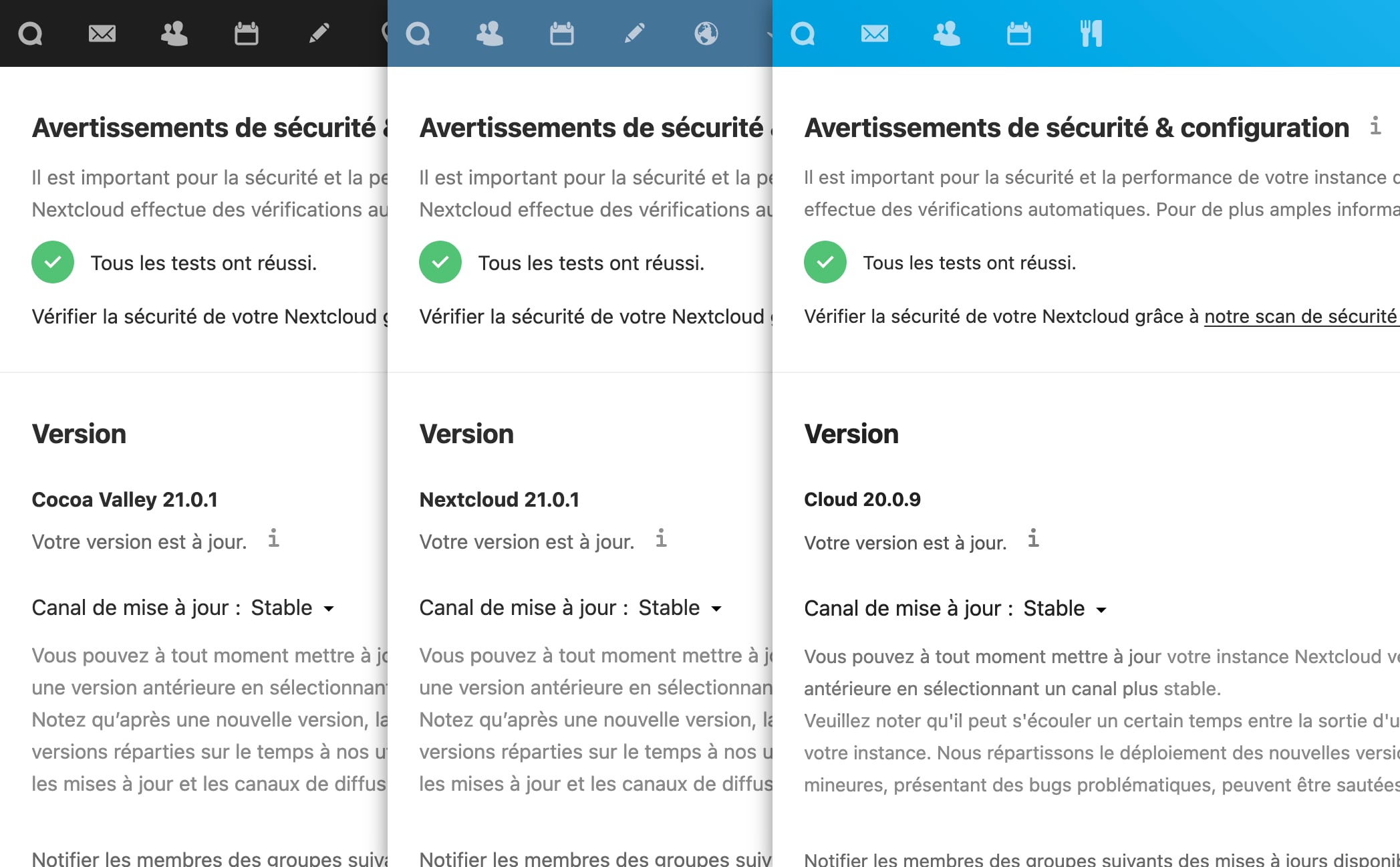Click the search icon in the bright-blue Cloud header
The image size is (1400, 867).
tap(803, 33)
